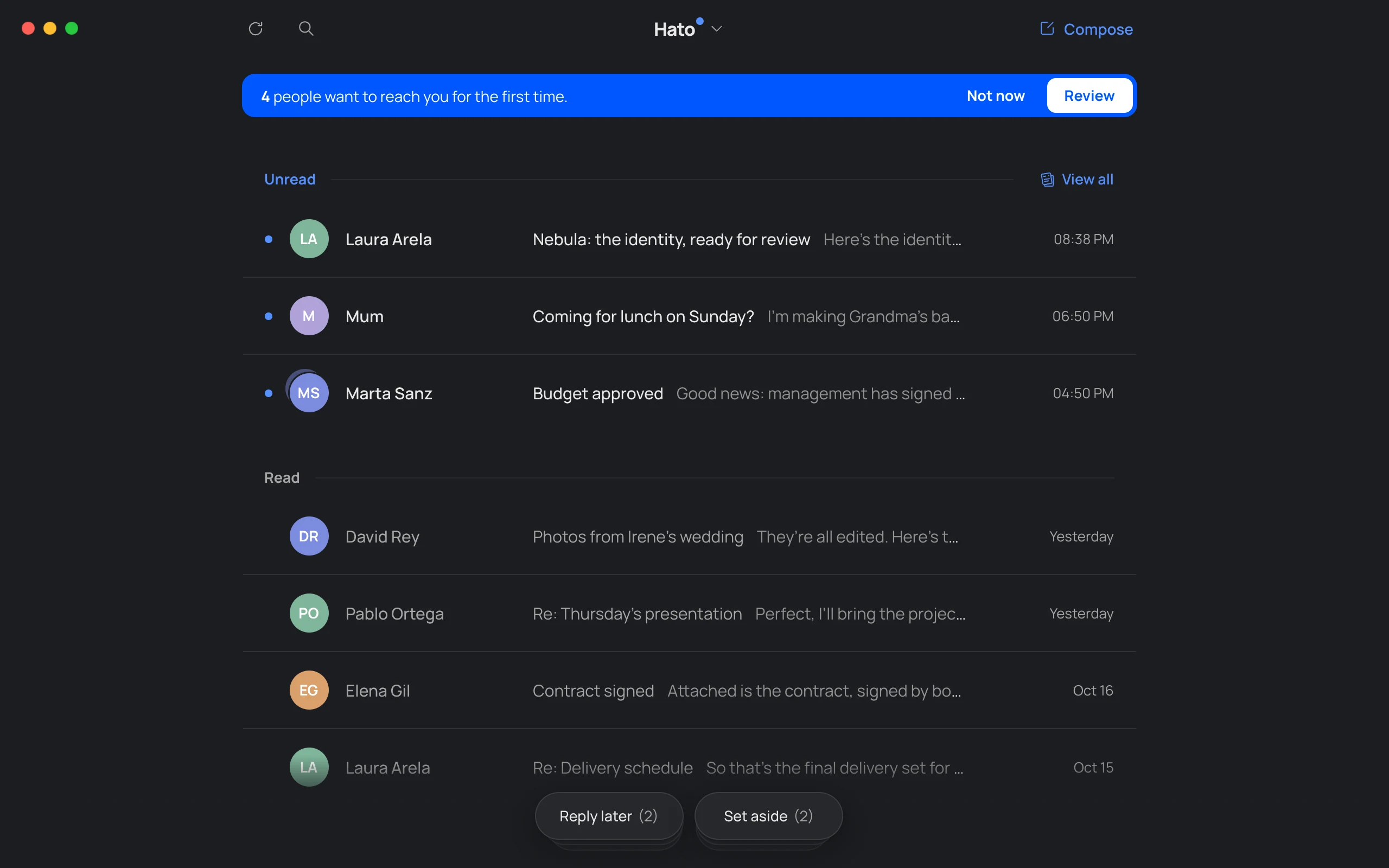Toggle unread dot on Mum's lunch email
This screenshot has height=868, width=1389.
click(x=268, y=316)
